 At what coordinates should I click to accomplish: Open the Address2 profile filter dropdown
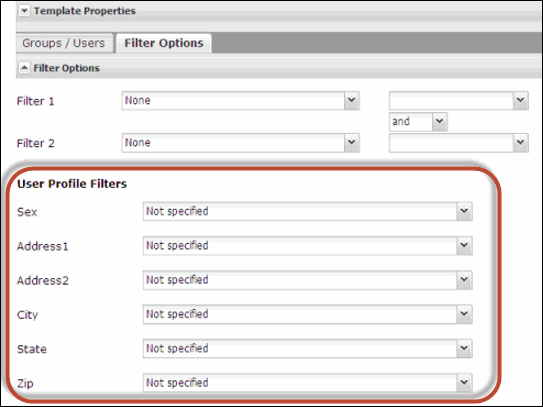(x=308, y=280)
